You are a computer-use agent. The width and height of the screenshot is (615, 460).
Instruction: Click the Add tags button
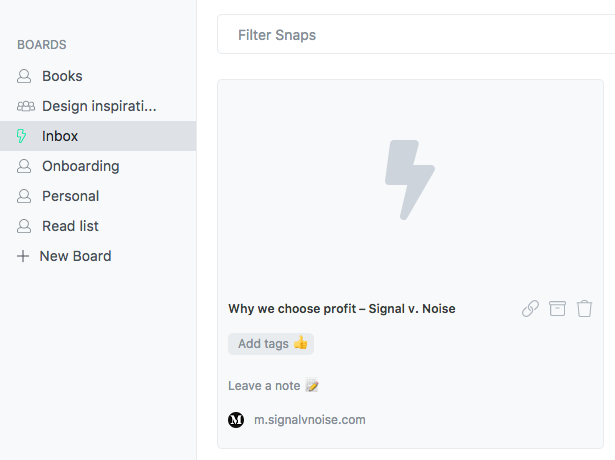point(271,344)
